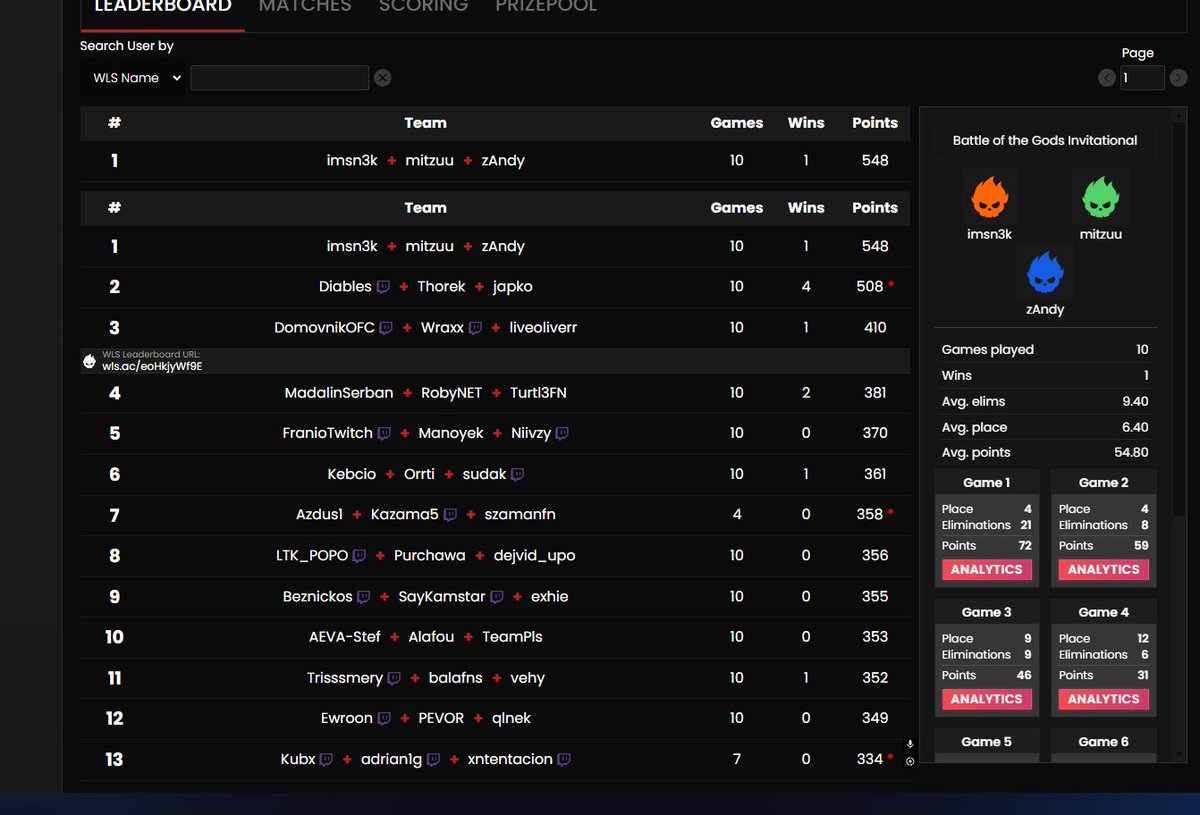Image resolution: width=1200 pixels, height=815 pixels.
Task: Open adrian1g Twitch icon
Action: 433,760
